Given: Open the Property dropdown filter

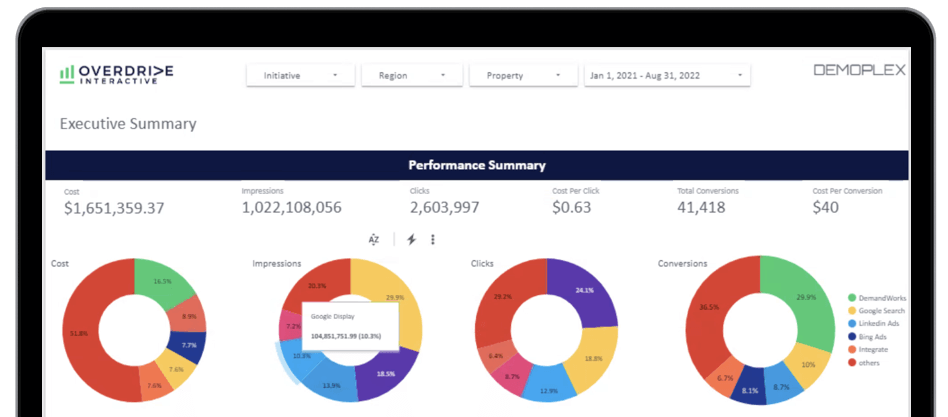Looking at the screenshot, I should [x=524, y=76].
